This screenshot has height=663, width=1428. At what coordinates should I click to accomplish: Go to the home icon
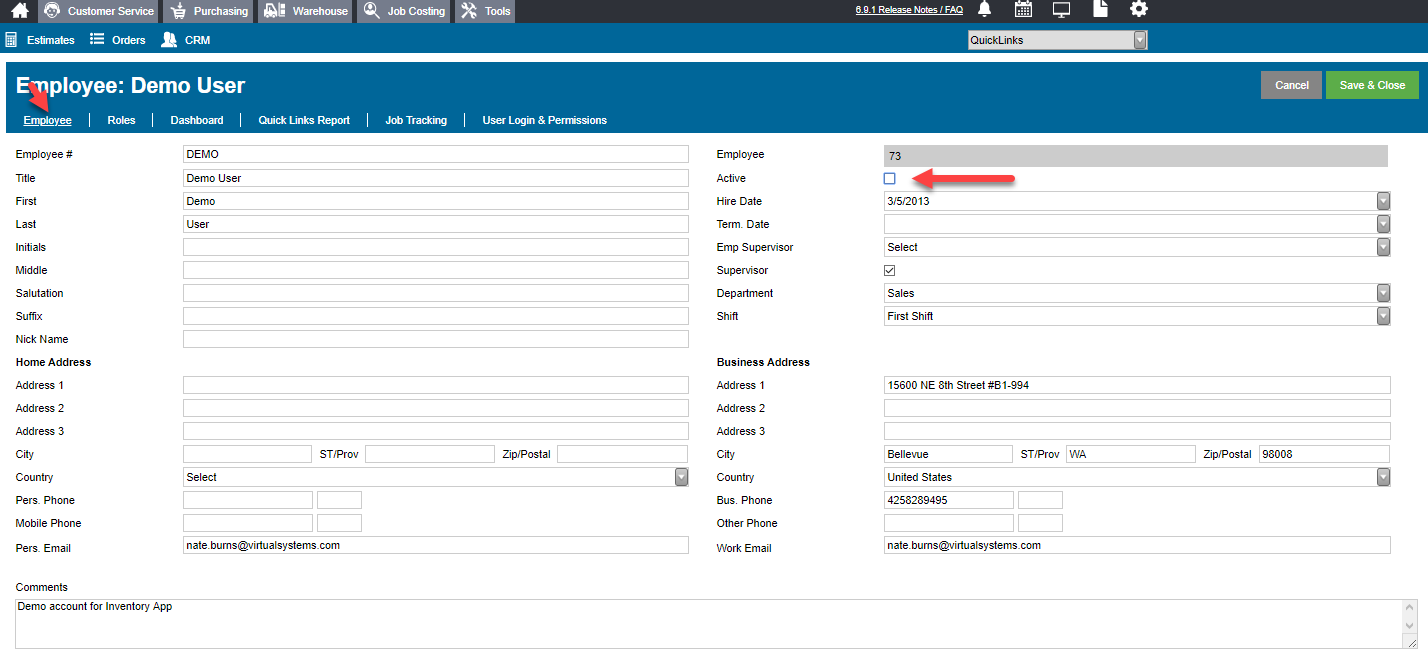(x=19, y=11)
